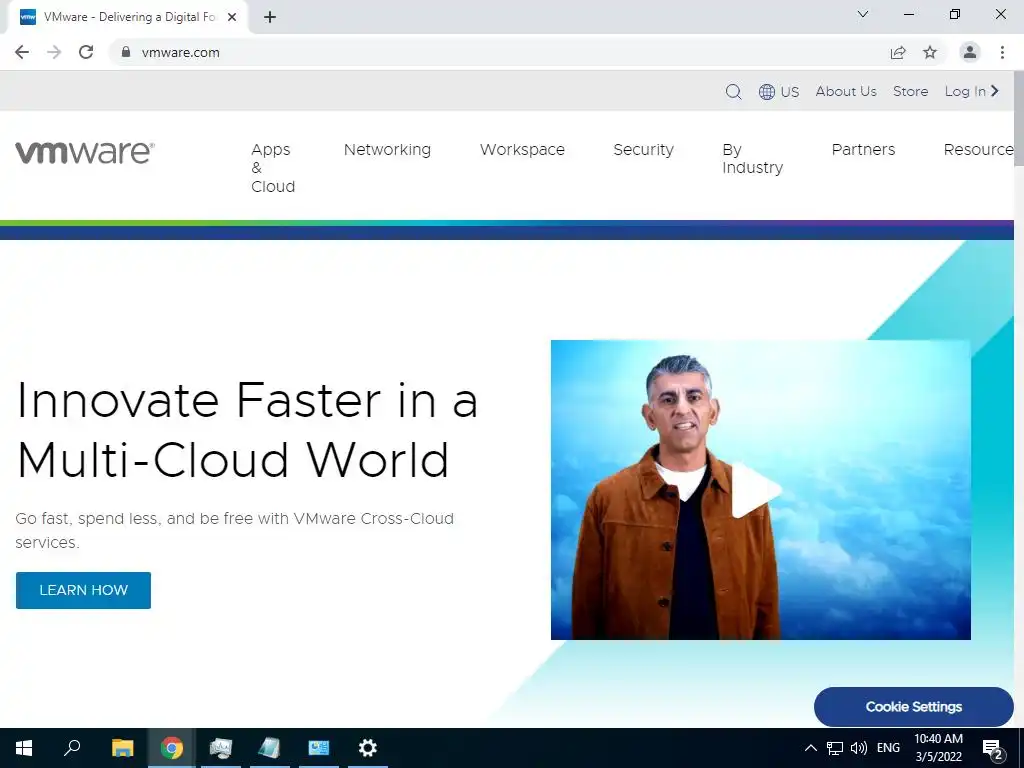The image size is (1024, 768).
Task: Select the VMware - Delivering a Digital tab
Action: click(x=127, y=17)
